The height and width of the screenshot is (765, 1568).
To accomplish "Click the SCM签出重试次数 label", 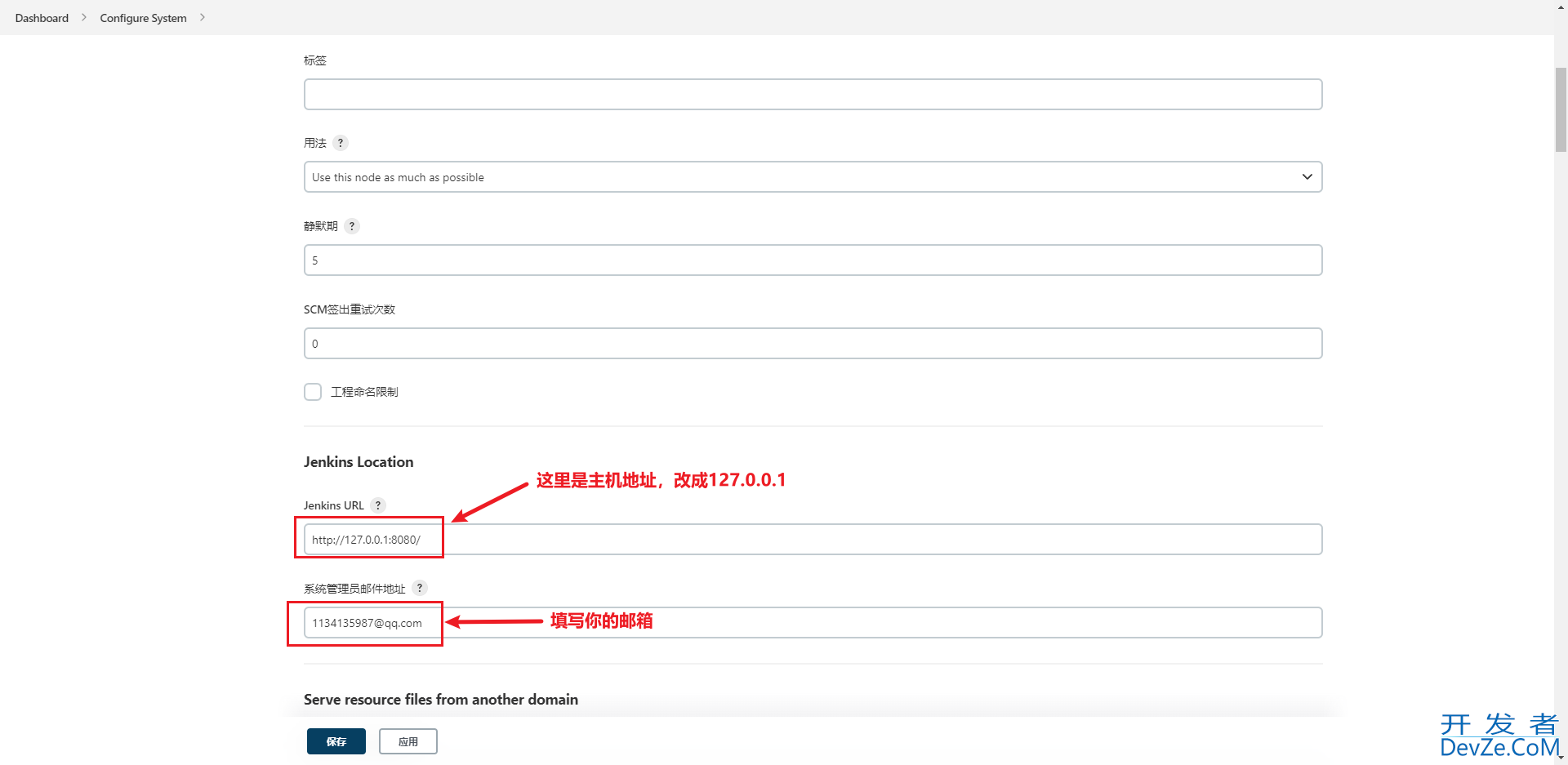I will pos(350,309).
